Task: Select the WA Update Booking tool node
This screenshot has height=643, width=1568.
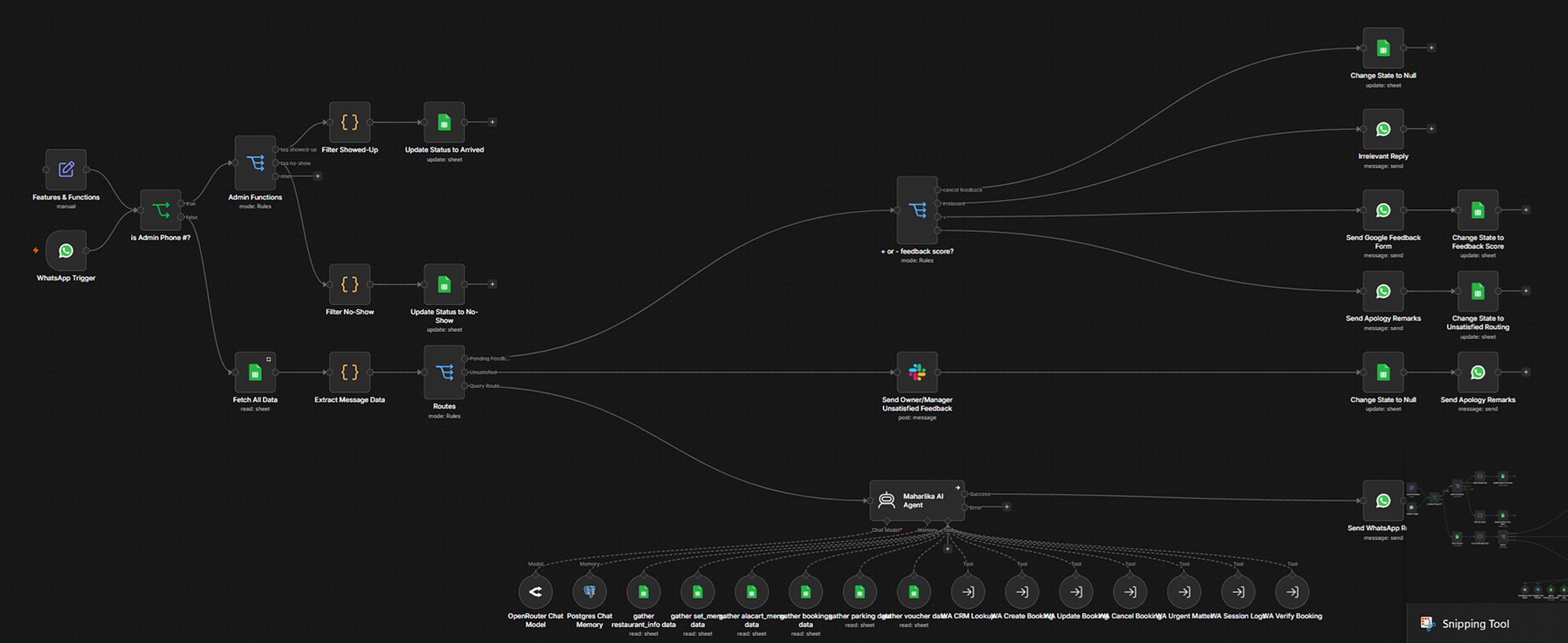Action: tap(1076, 591)
